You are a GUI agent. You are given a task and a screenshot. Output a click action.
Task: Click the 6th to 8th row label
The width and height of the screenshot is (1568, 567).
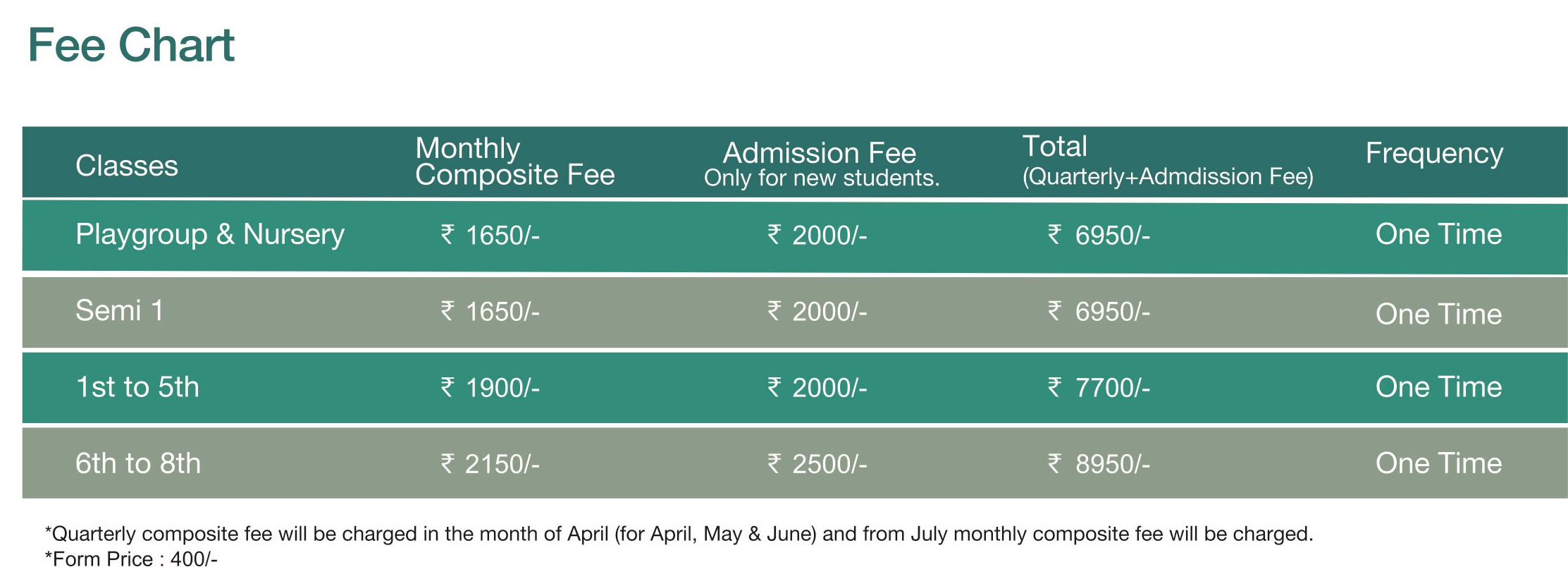click(x=138, y=463)
